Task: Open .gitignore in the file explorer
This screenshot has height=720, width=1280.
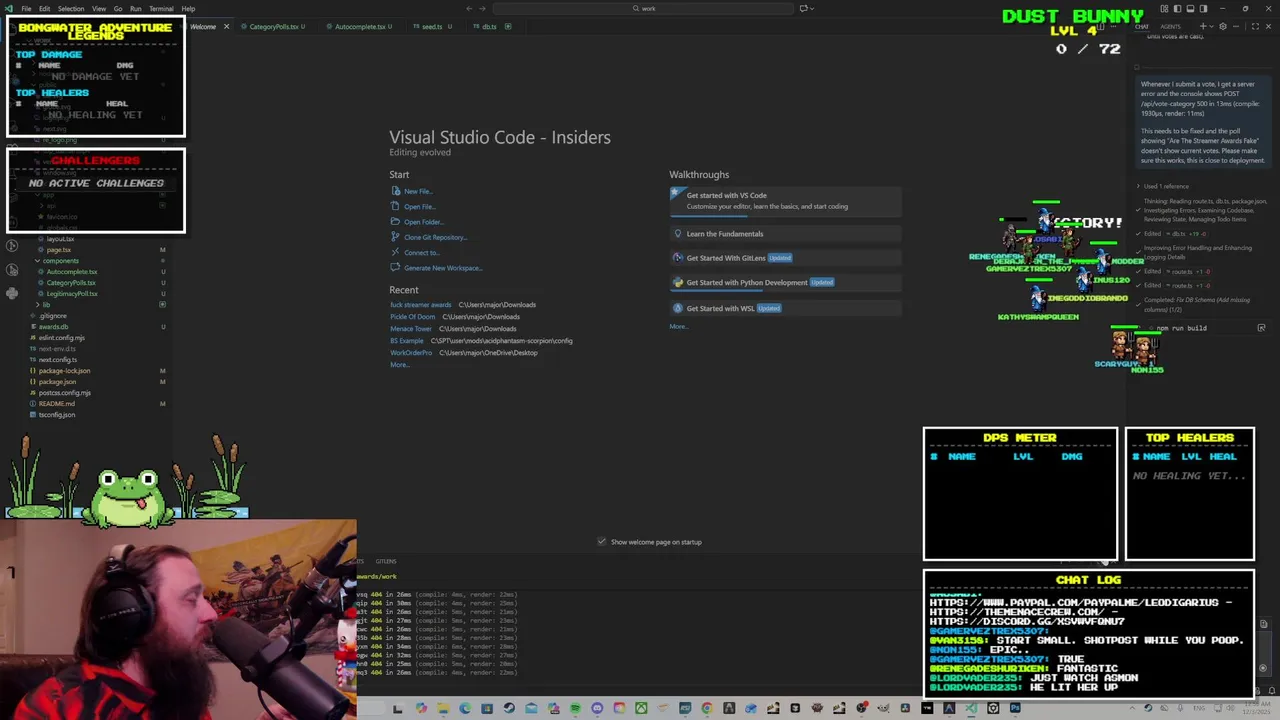Action: pos(52,316)
